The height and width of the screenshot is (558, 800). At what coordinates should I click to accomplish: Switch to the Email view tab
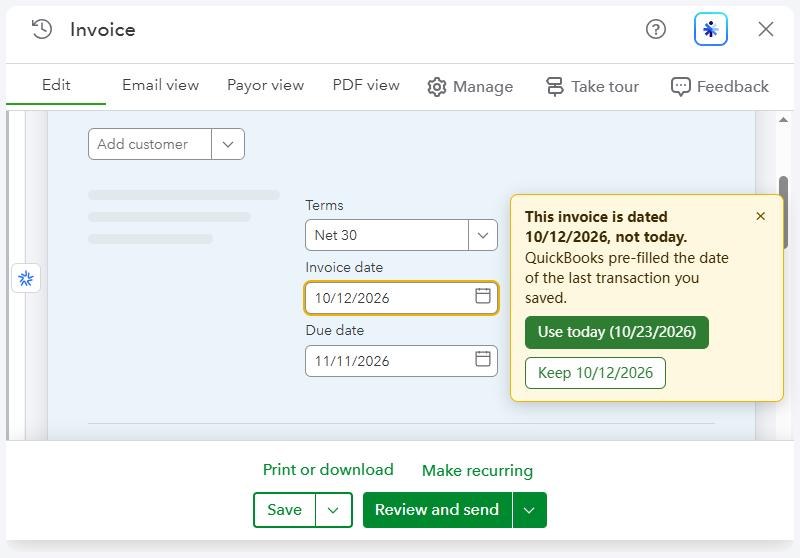pyautogui.click(x=161, y=85)
